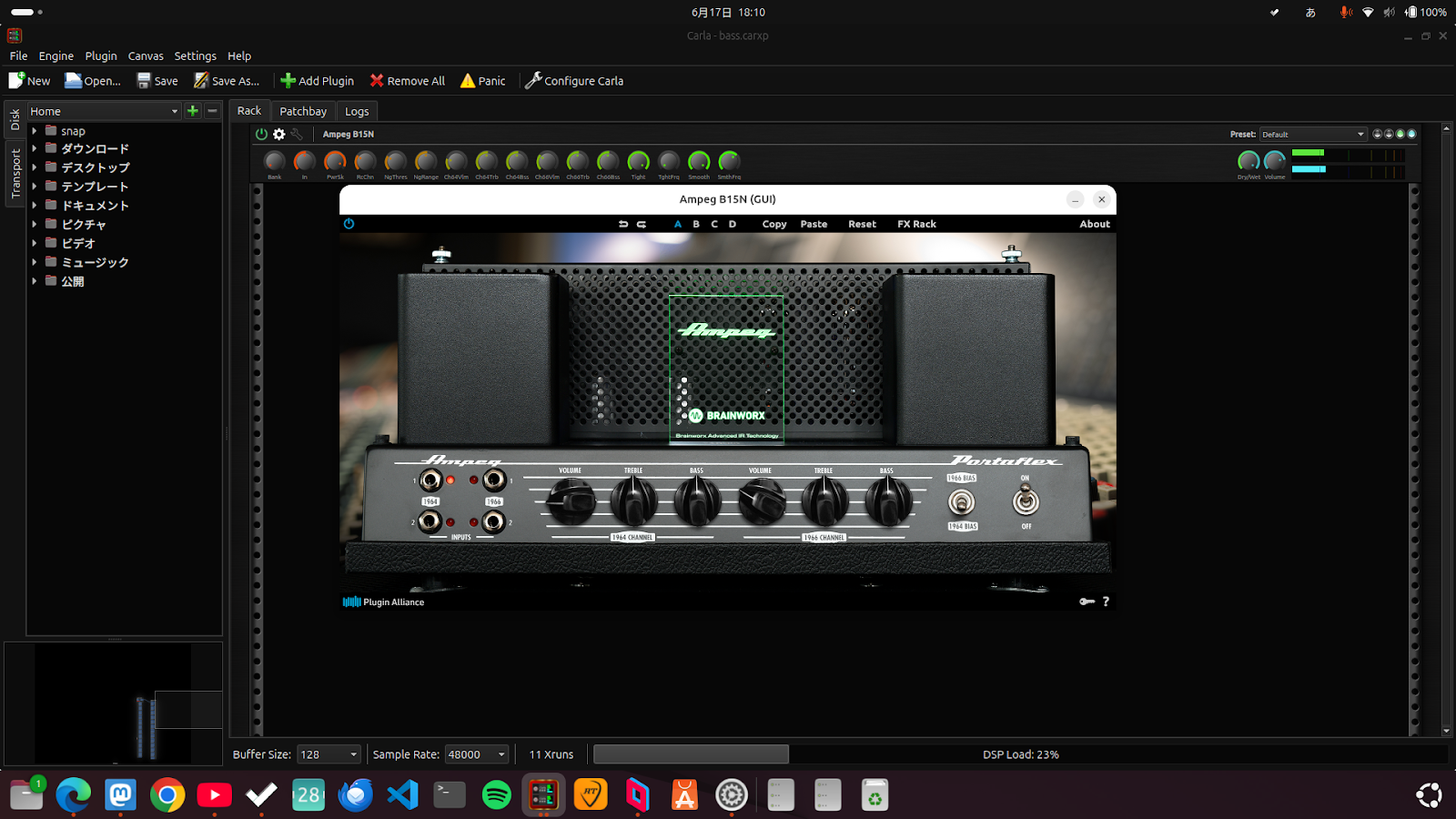The height and width of the screenshot is (819, 1456).
Task: Click the undo arrow in Ampeg GUI
Action: [623, 224]
